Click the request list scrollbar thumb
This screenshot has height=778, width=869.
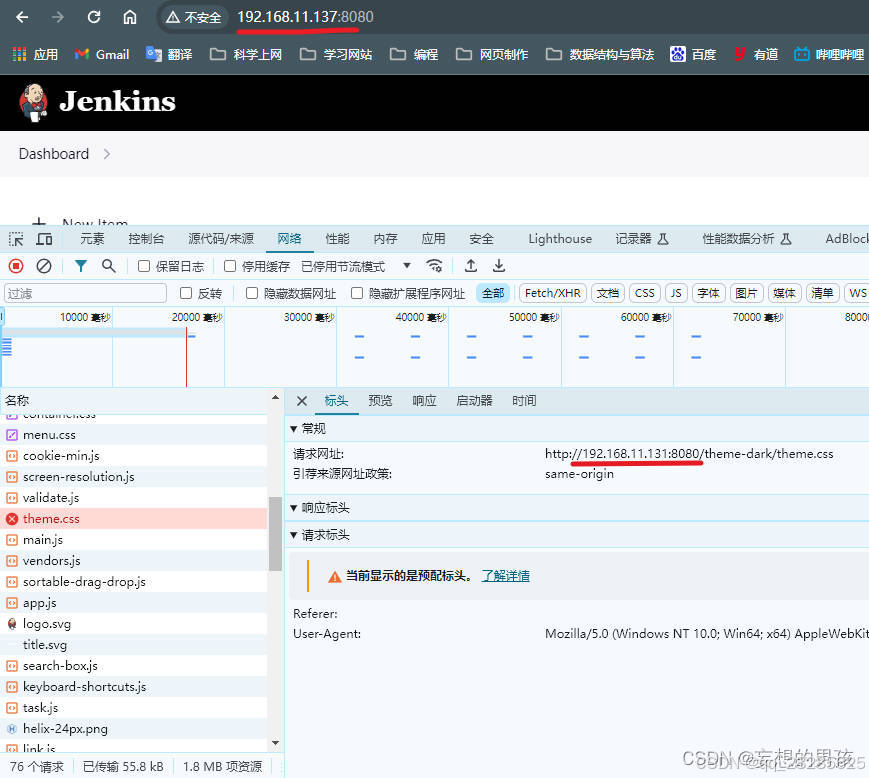pyautogui.click(x=275, y=534)
